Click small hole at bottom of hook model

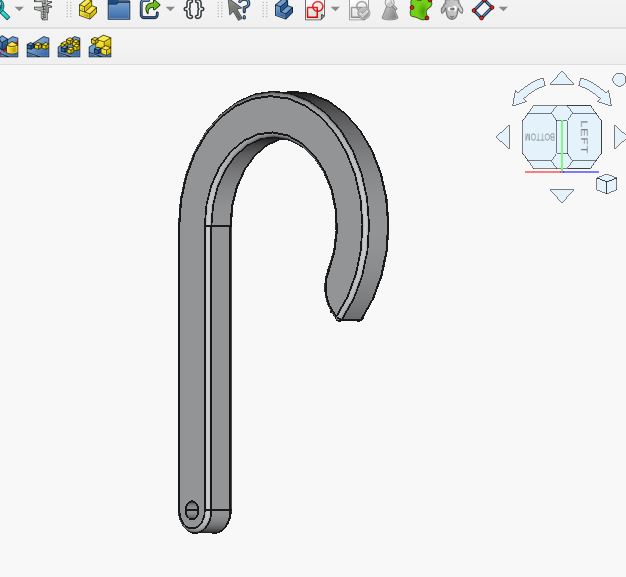[192, 510]
